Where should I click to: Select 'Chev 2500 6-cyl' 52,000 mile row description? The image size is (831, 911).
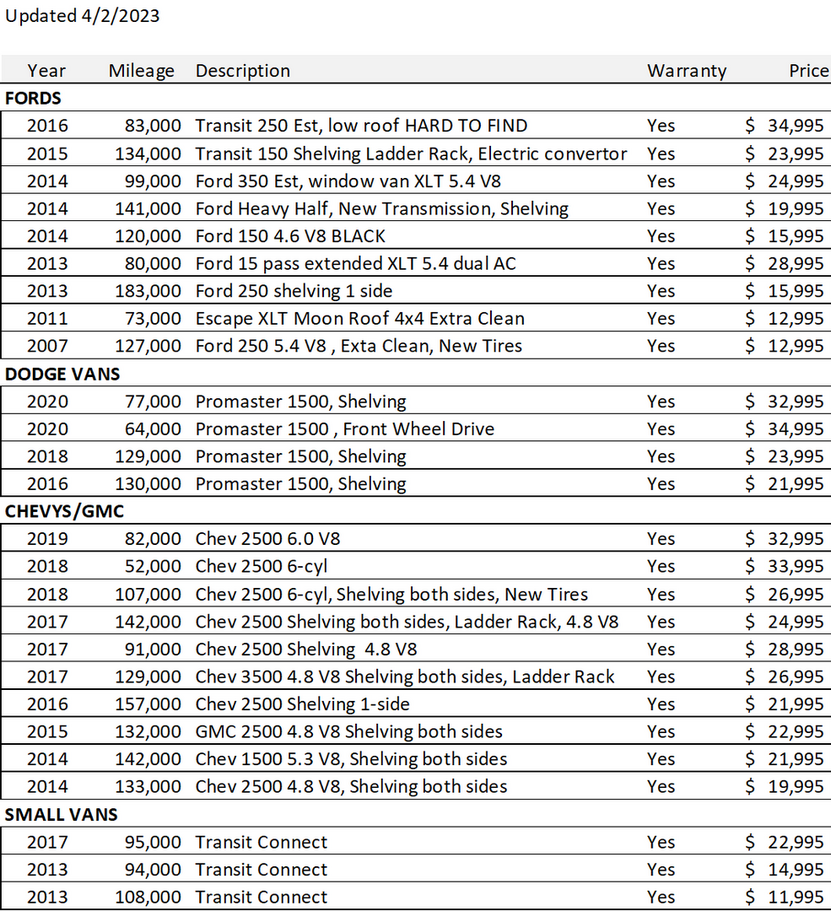click(x=262, y=566)
